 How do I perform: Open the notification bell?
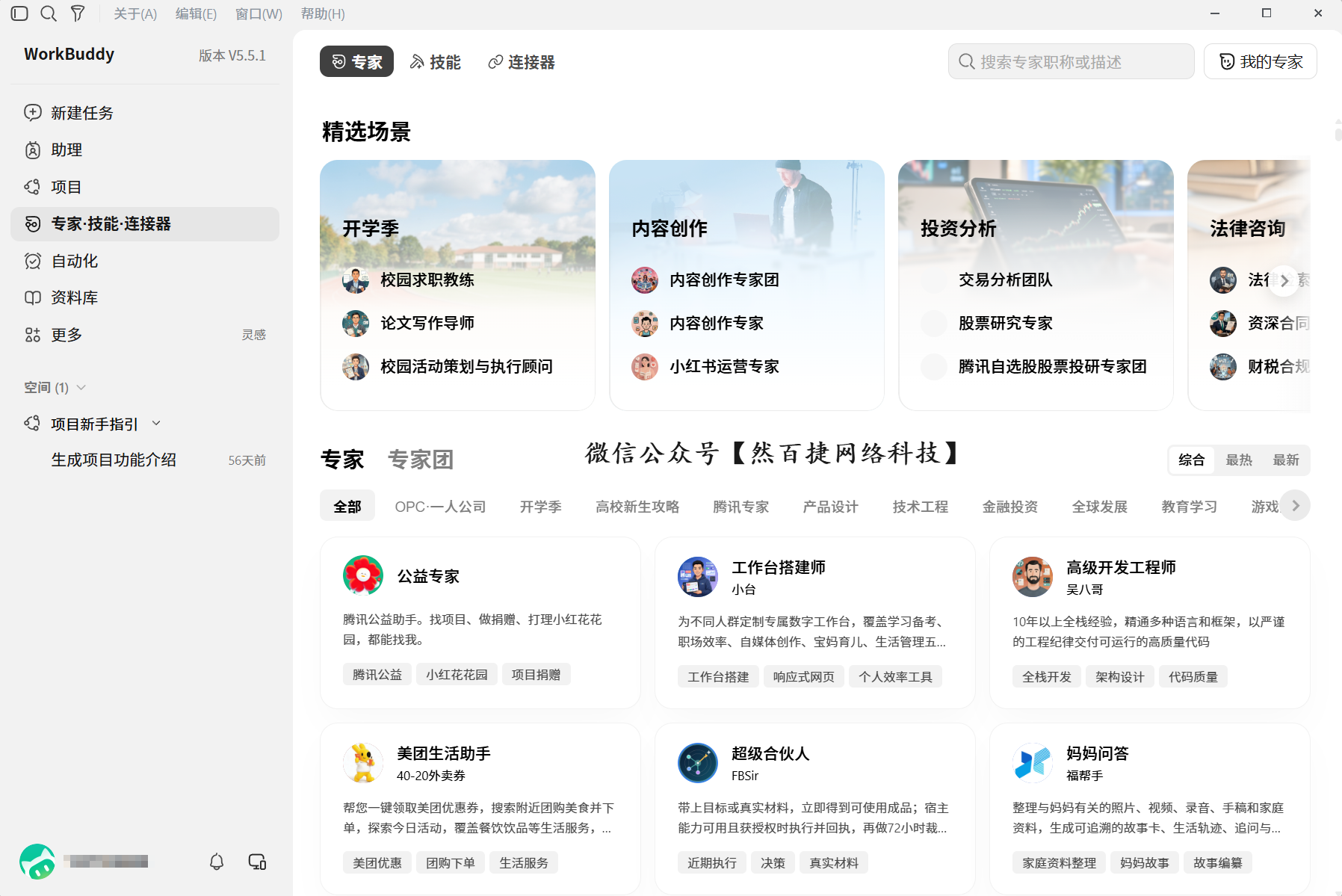click(x=217, y=862)
